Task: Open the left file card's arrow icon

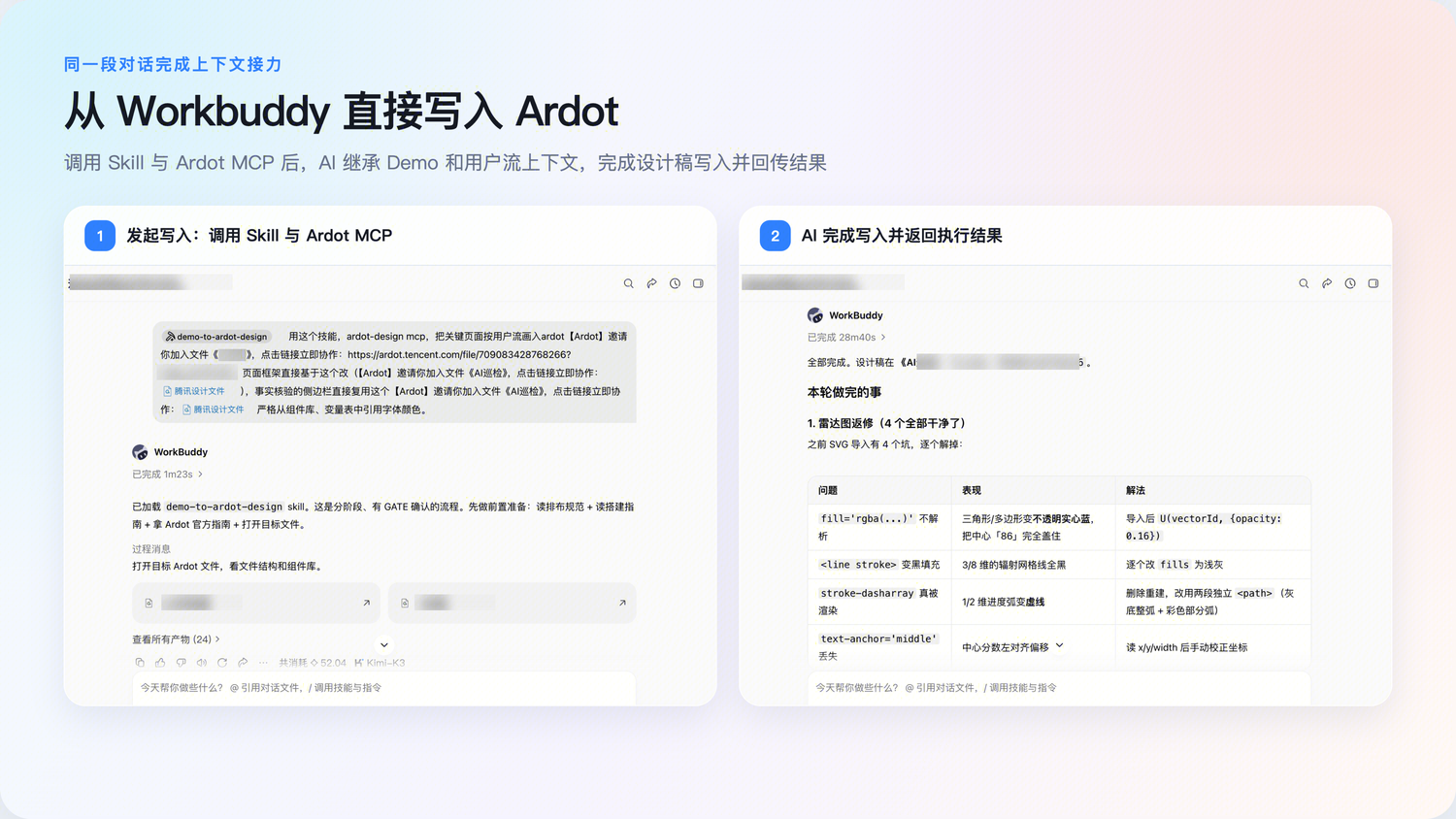Action: [366, 603]
